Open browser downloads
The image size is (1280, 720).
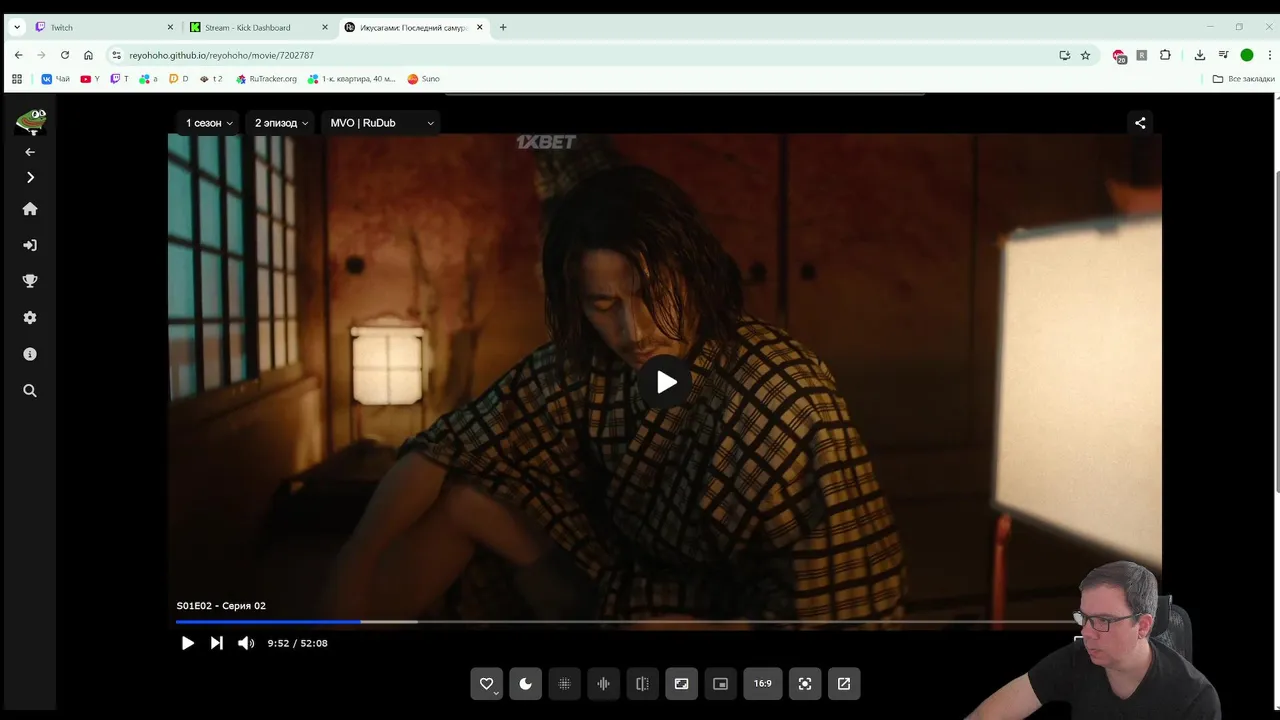click(1200, 55)
